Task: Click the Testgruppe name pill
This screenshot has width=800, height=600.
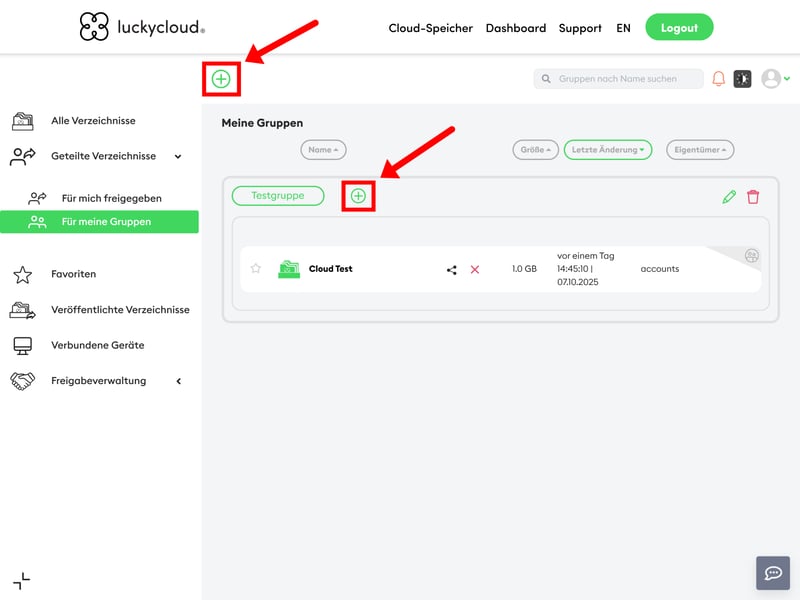Action: coord(278,196)
